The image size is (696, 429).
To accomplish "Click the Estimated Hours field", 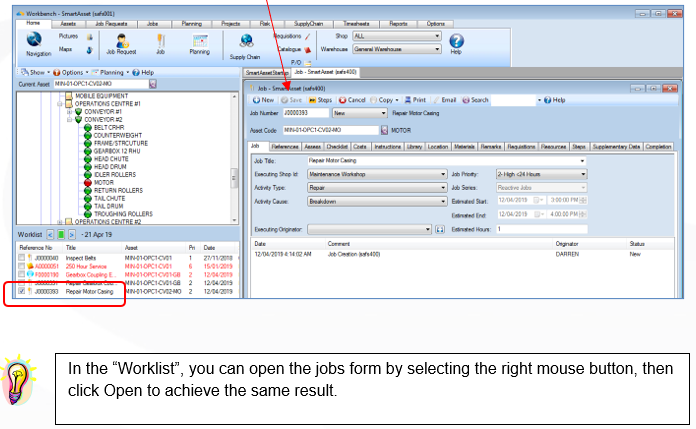I will click(542, 230).
